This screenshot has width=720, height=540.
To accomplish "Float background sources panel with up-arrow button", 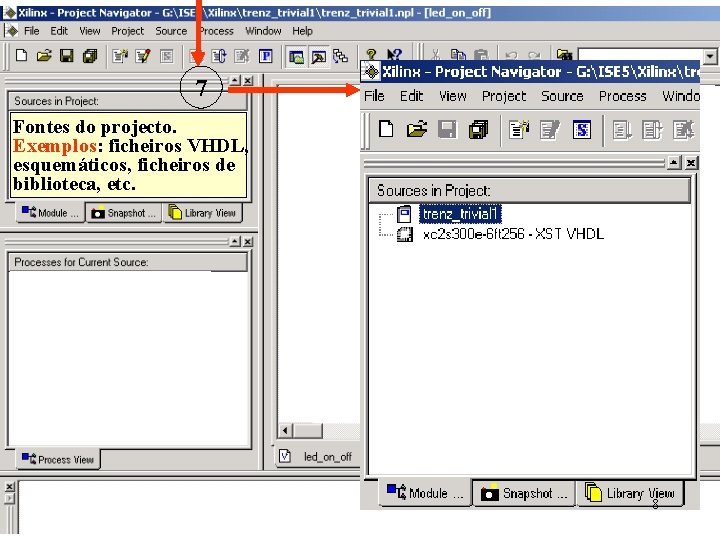I will tap(235, 80).
